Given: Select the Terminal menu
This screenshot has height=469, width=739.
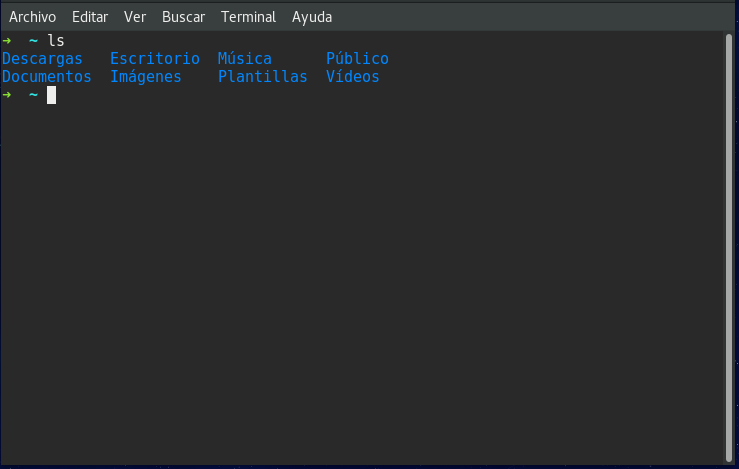Looking at the screenshot, I should (248, 17).
